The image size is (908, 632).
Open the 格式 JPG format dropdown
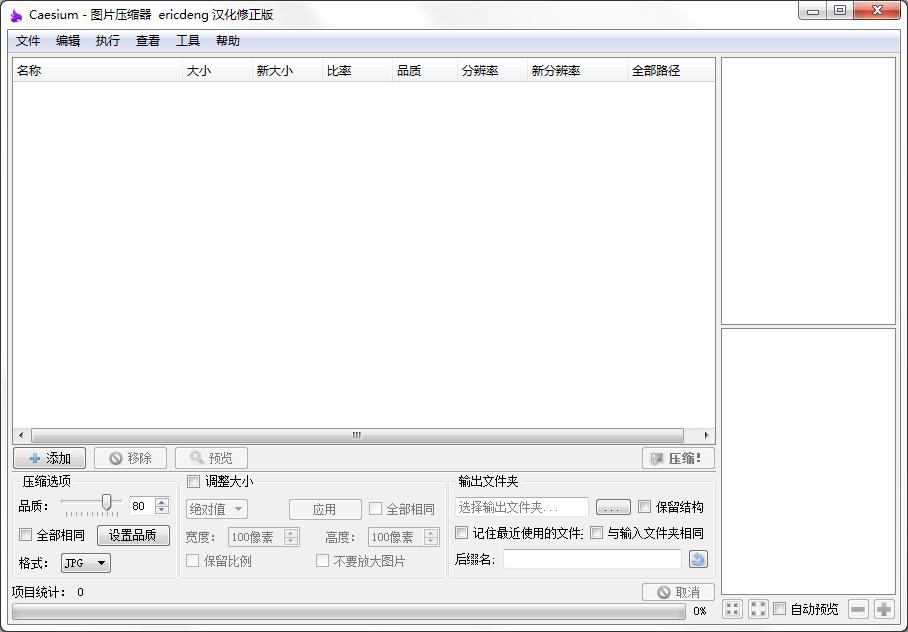click(x=85, y=562)
